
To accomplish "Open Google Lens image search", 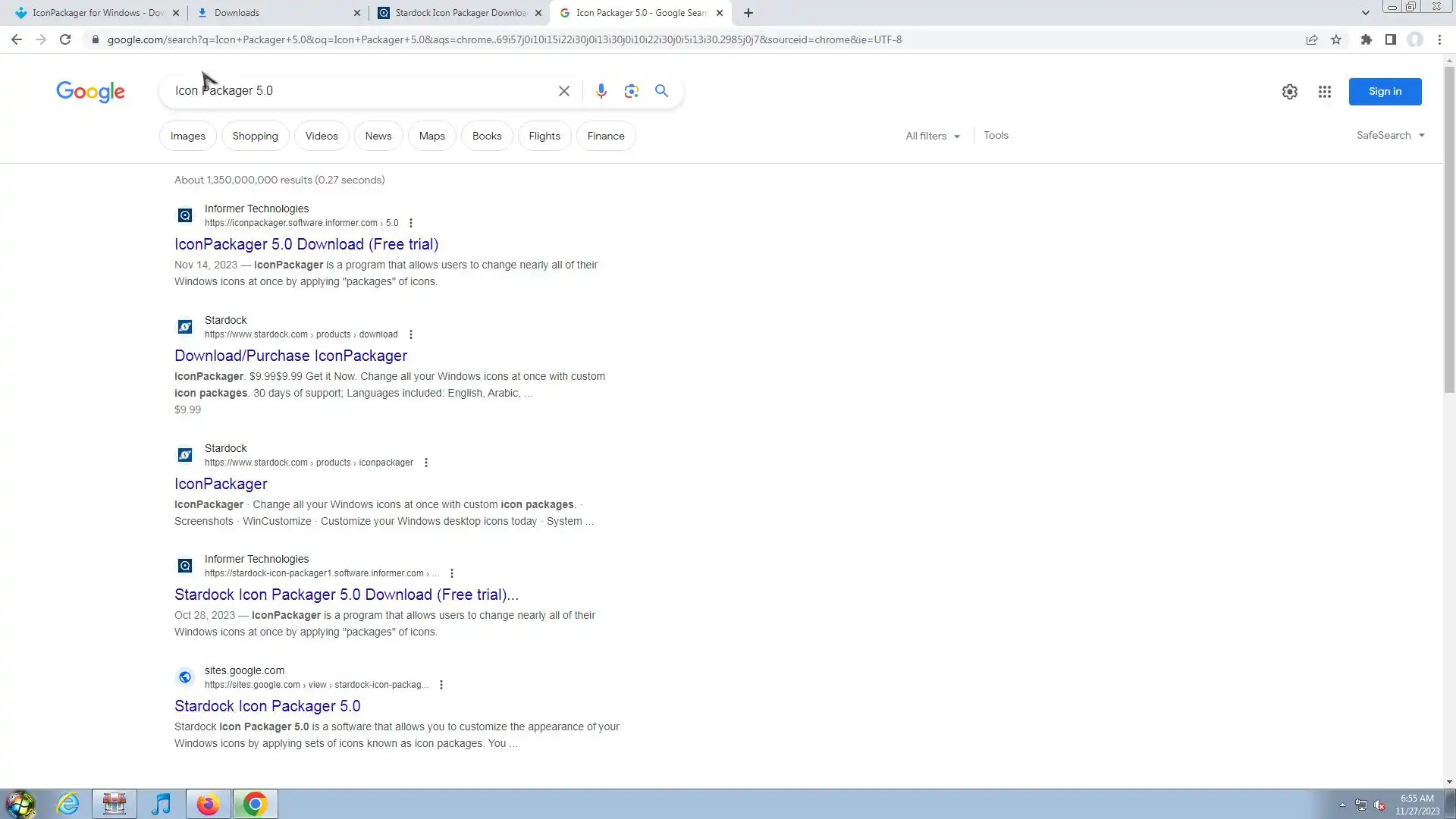I will pos(631,91).
